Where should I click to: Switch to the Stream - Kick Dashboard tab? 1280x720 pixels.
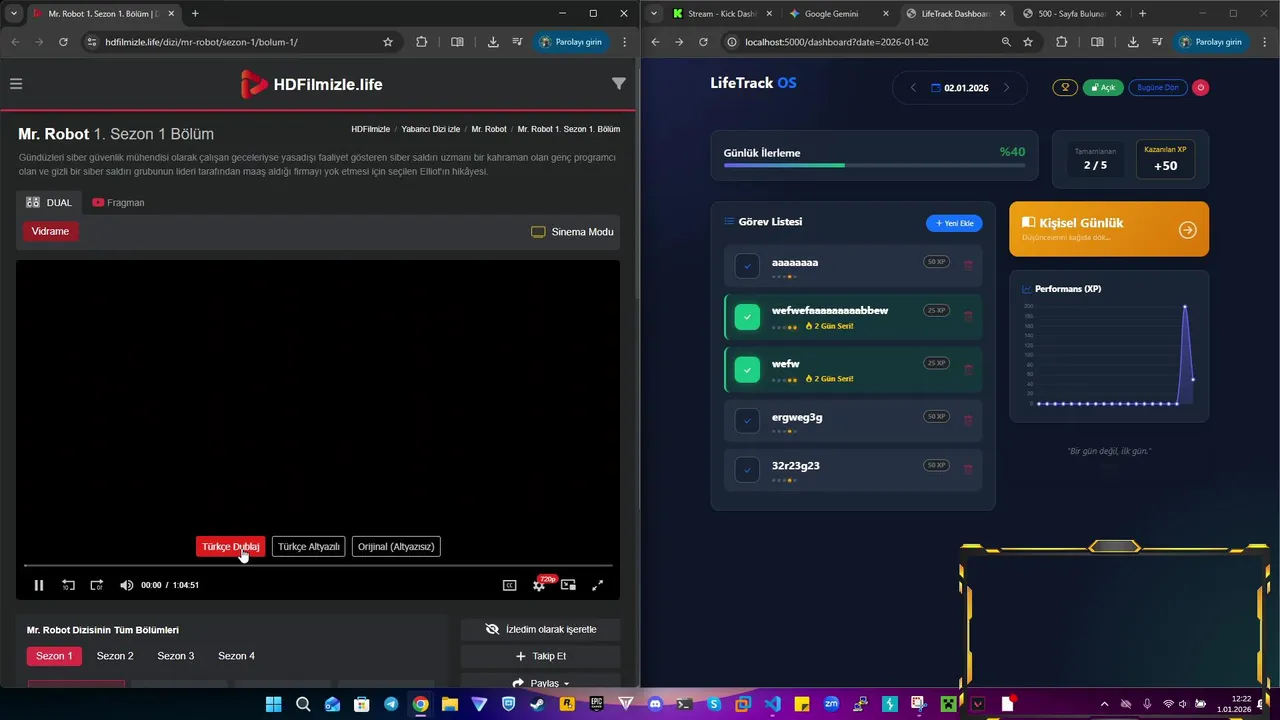click(x=722, y=14)
